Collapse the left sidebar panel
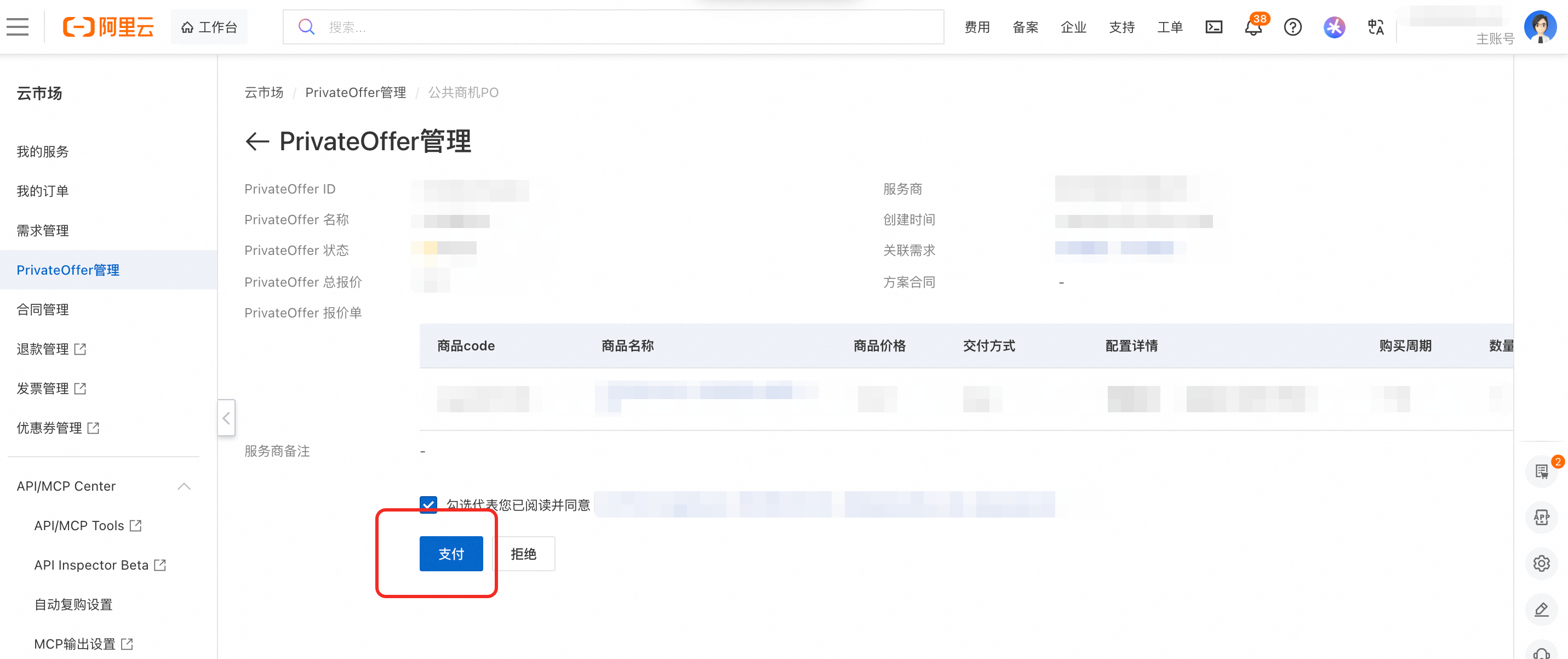Image resolution: width=1568 pixels, height=659 pixels. tap(226, 418)
